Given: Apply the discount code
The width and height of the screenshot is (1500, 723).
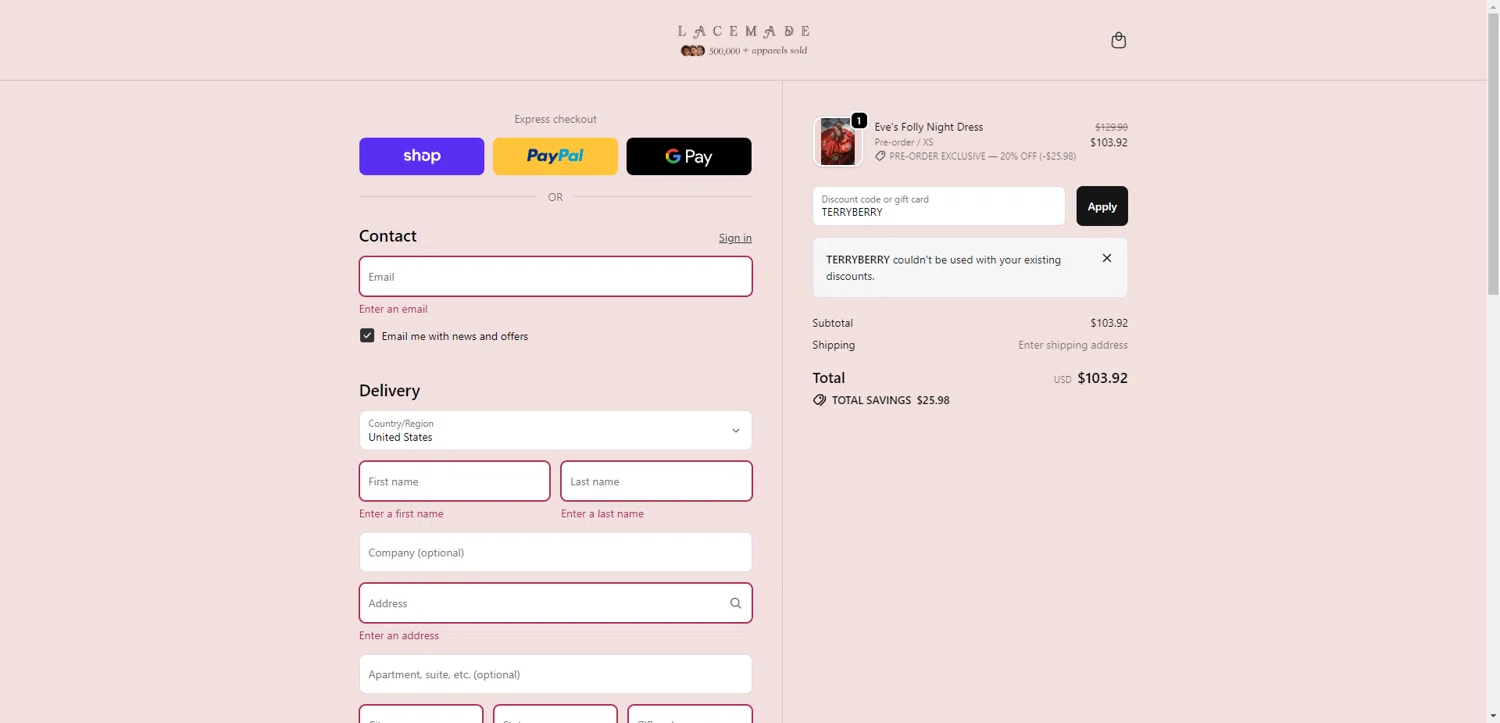Looking at the screenshot, I should [x=1102, y=206].
